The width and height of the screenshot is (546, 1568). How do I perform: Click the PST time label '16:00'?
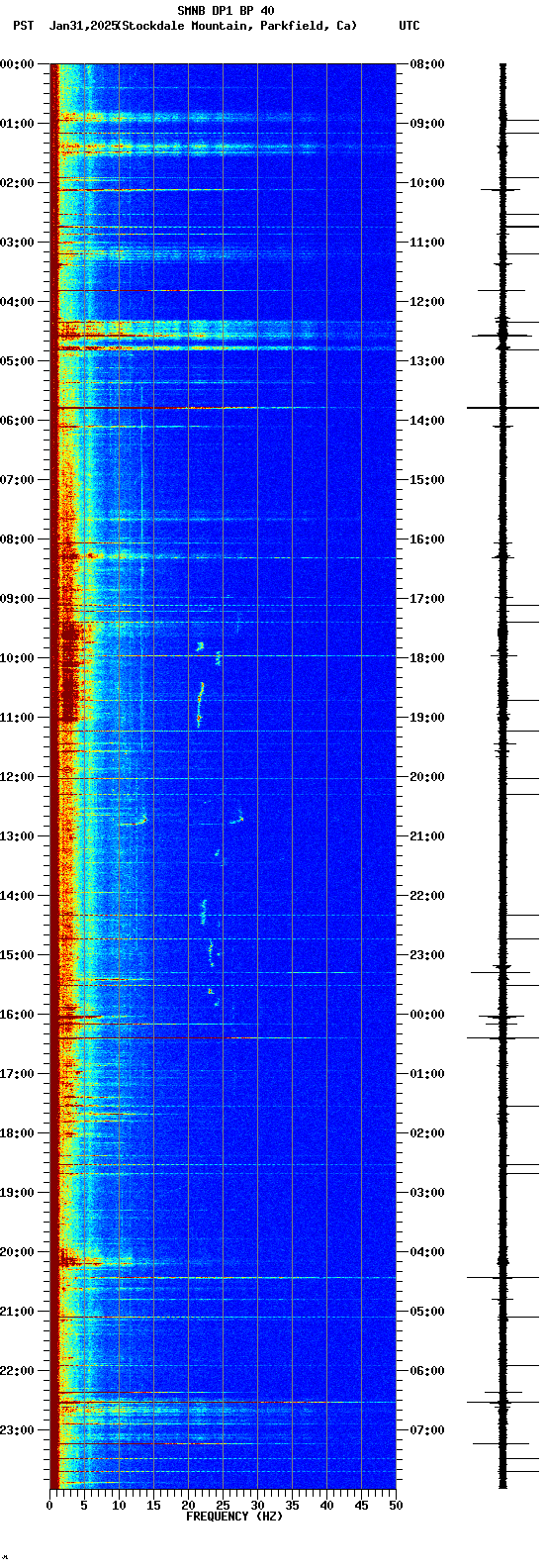pyautogui.click(x=17, y=1015)
